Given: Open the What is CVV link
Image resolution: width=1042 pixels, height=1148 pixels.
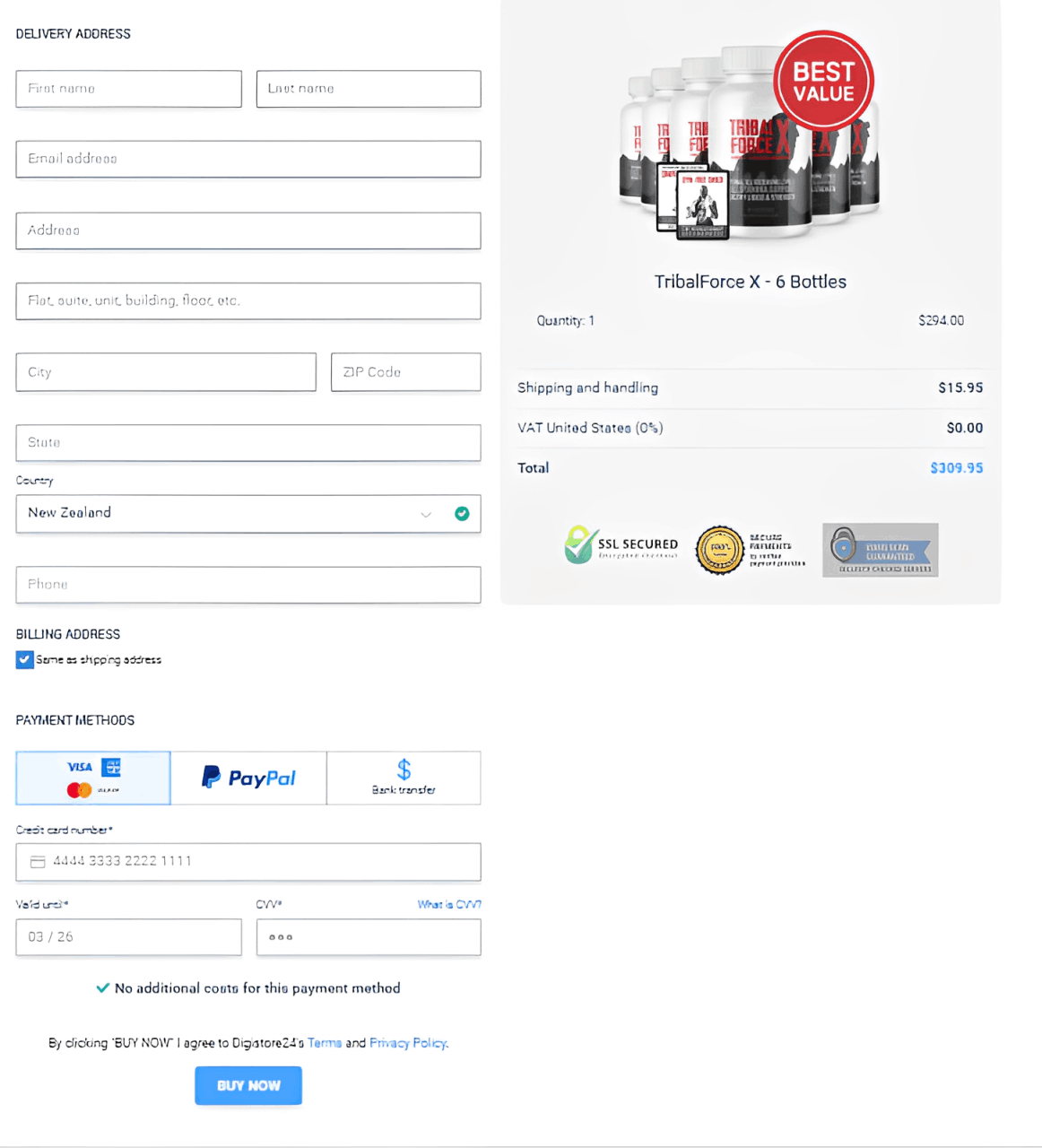Looking at the screenshot, I should coord(449,904).
